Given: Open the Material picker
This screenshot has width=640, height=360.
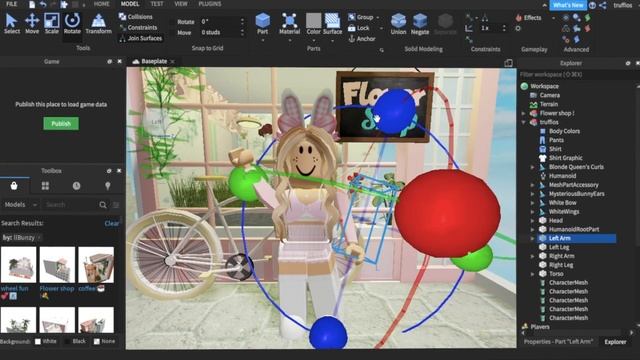Looking at the screenshot, I should (289, 23).
